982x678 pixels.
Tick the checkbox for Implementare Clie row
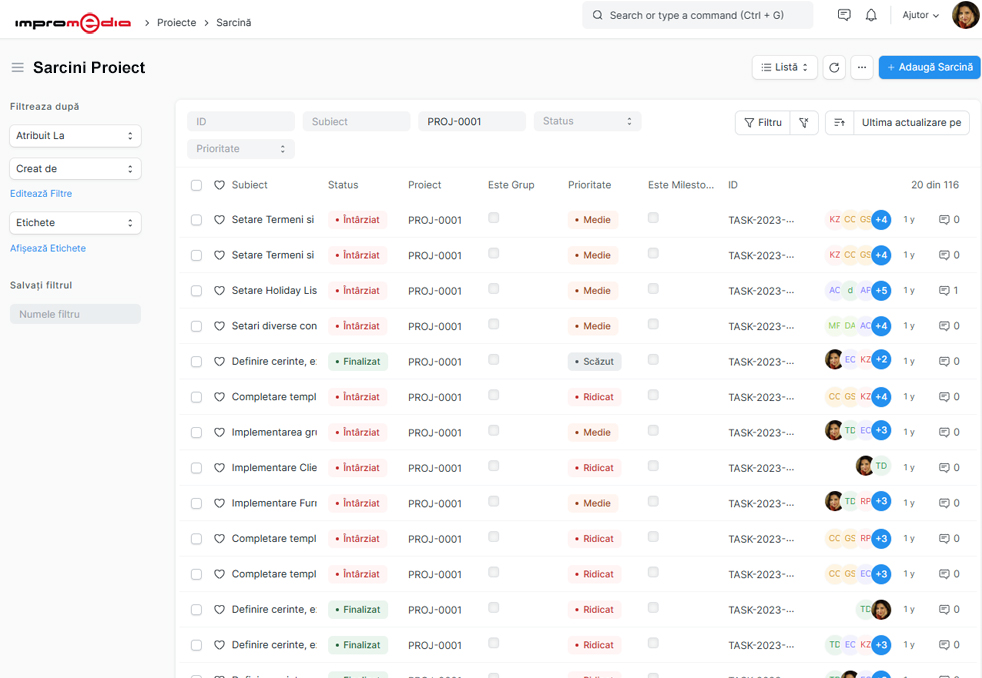point(196,468)
